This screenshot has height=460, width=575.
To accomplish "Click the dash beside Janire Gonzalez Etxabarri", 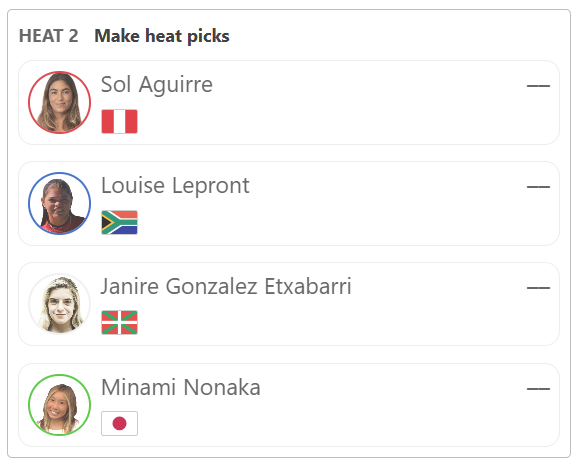I will click(x=538, y=288).
